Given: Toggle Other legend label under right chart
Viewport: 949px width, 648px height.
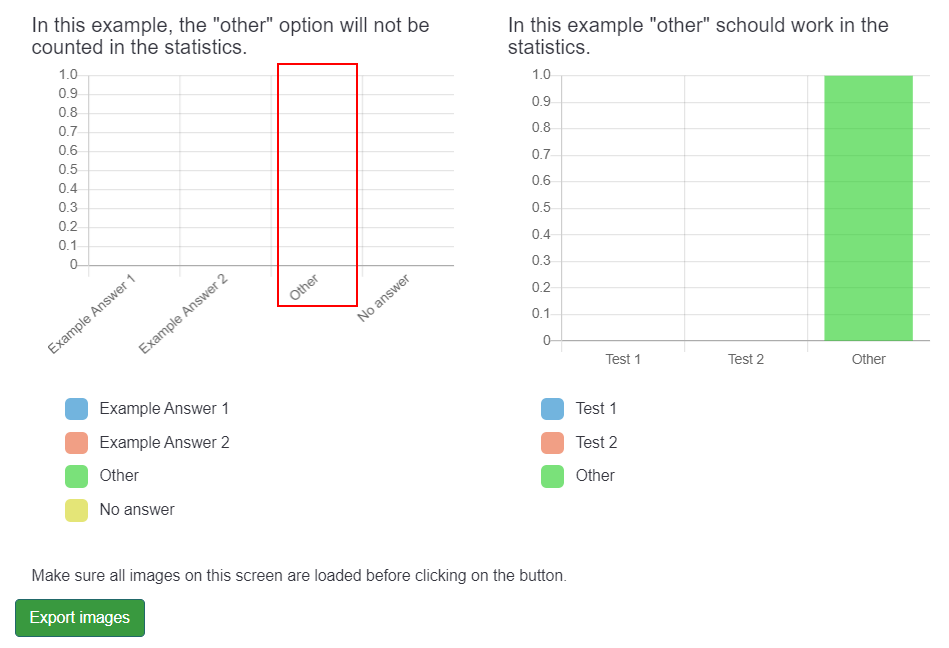Looking at the screenshot, I should pos(595,476).
